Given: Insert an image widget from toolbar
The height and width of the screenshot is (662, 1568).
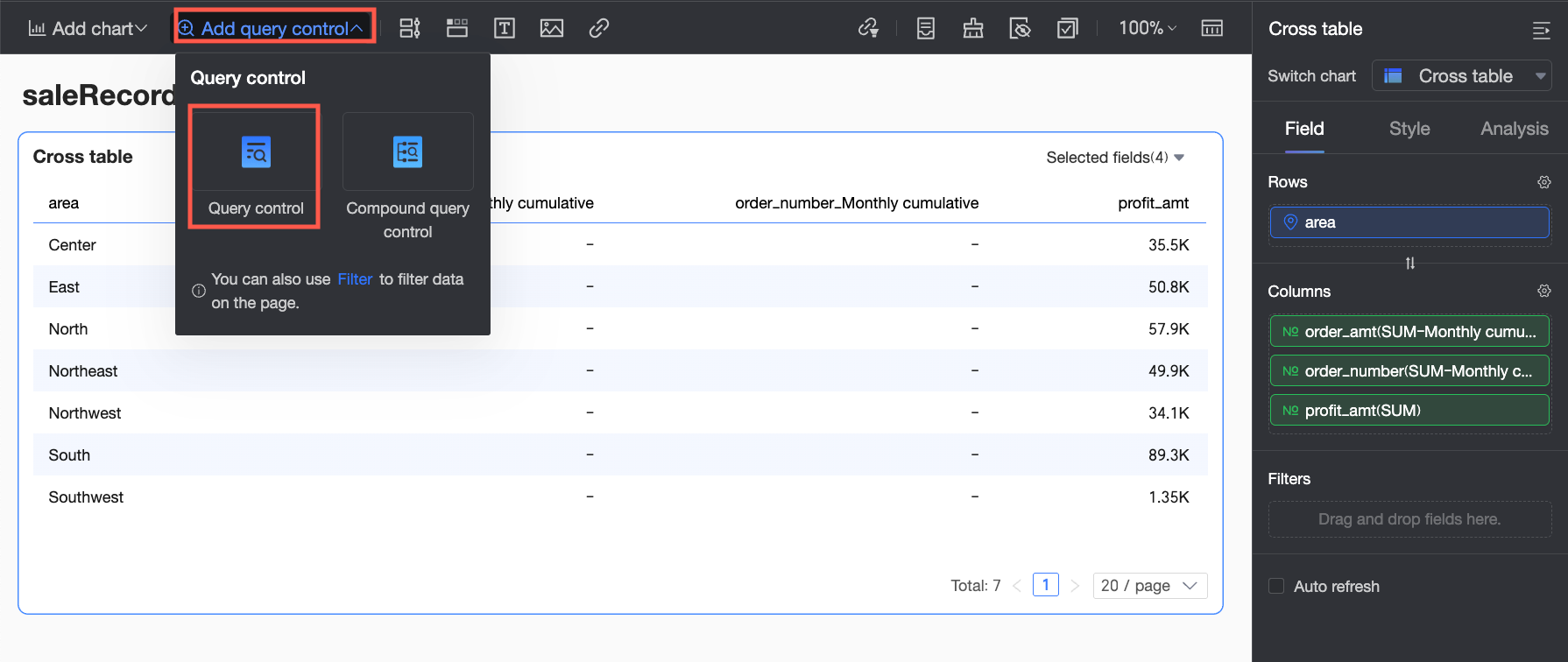Looking at the screenshot, I should [x=552, y=28].
